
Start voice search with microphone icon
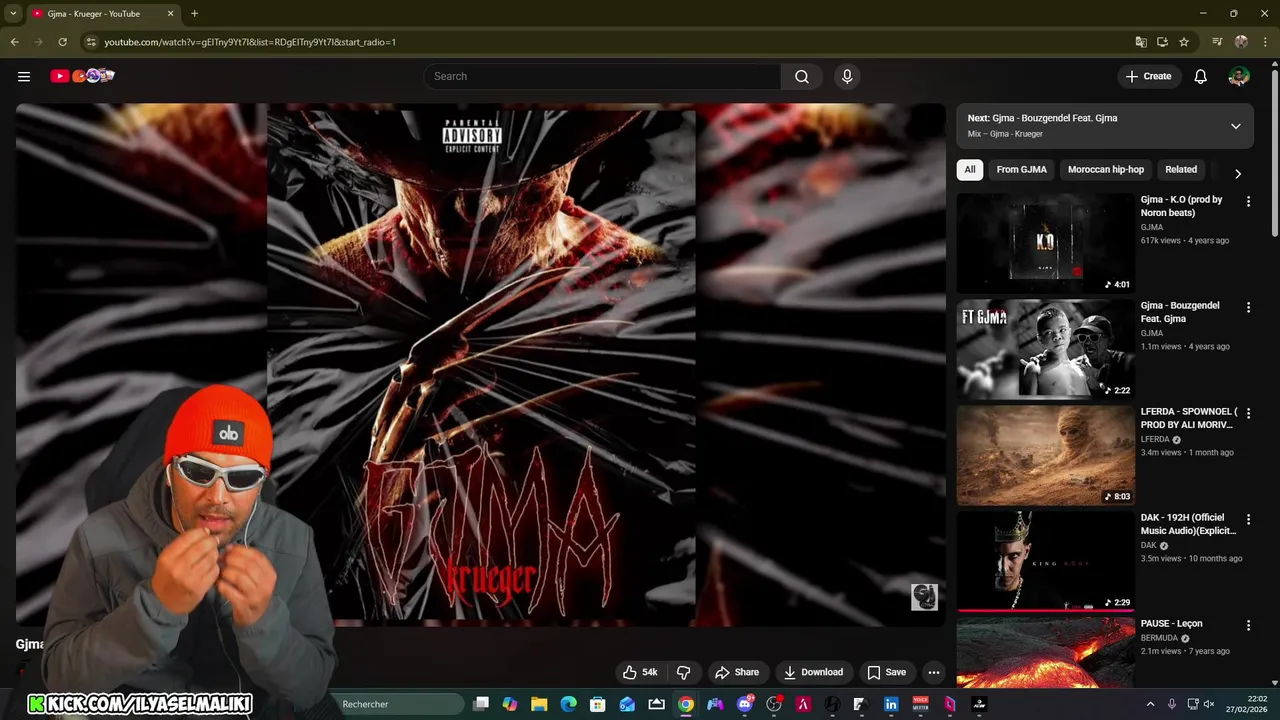pos(847,76)
